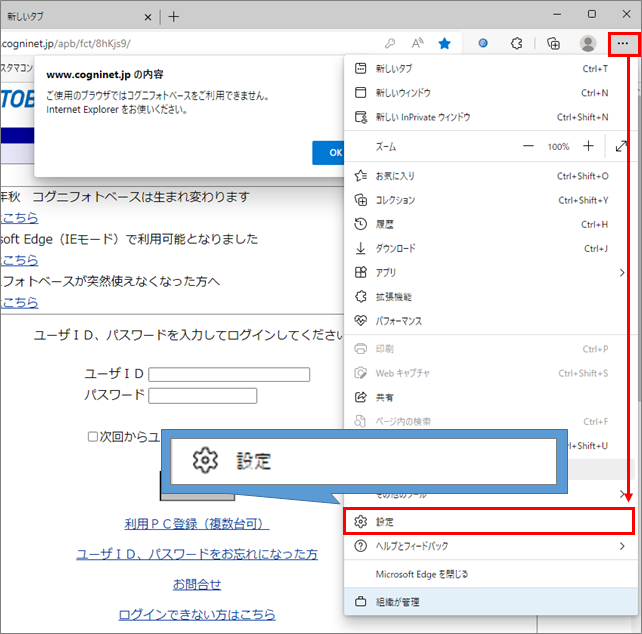Activate the Read aloud icon
Viewport: 642px width, 634px height.
(x=417, y=43)
